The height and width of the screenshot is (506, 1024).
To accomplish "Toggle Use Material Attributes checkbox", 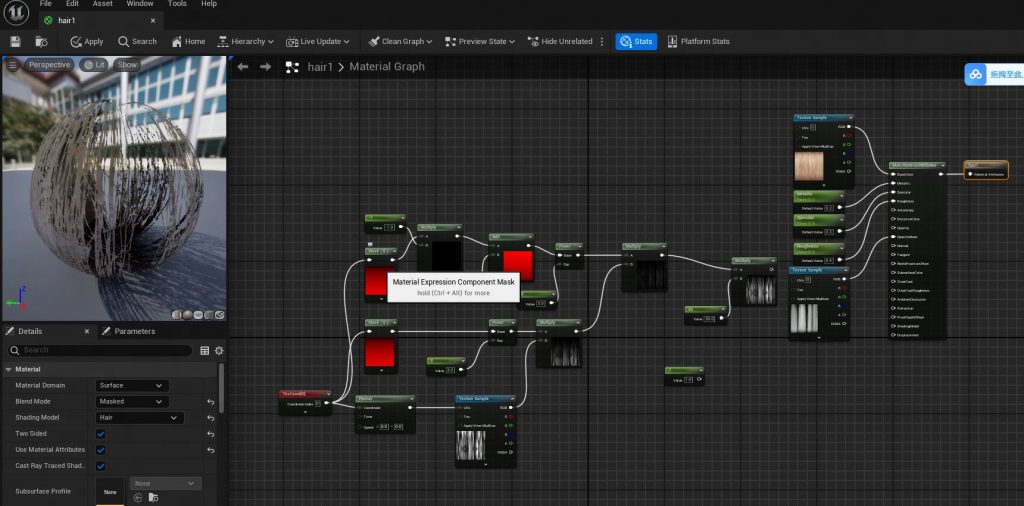I will pos(100,450).
